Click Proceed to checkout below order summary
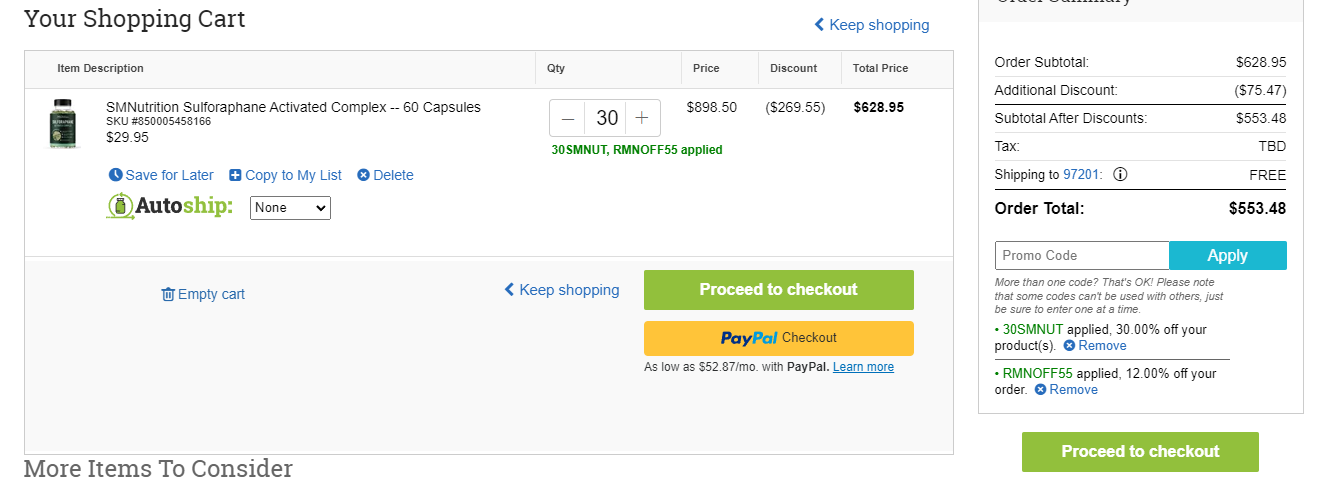Screen dimensions: 1344x480 point(1140,452)
